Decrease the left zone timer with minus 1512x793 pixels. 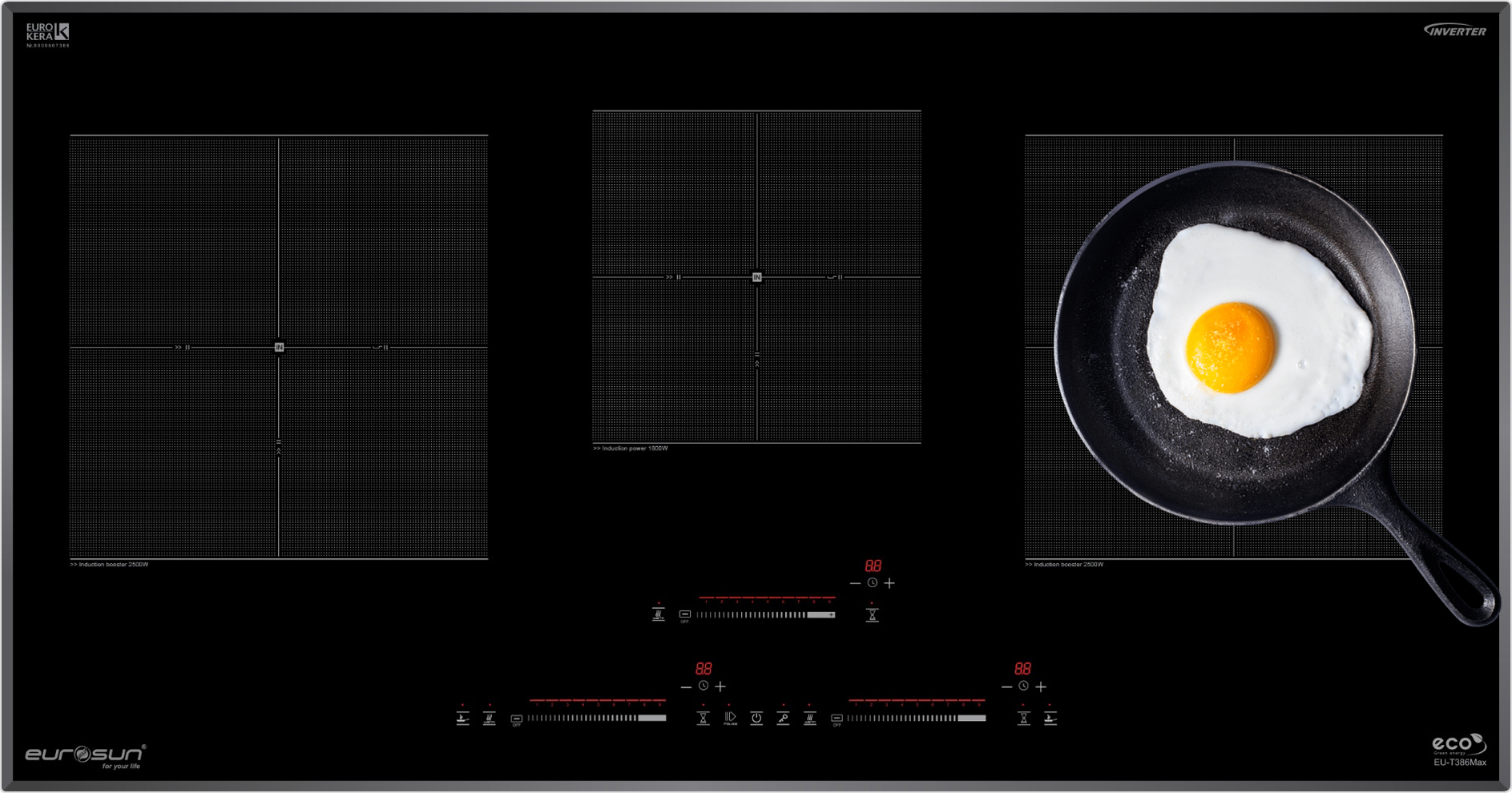[686, 686]
